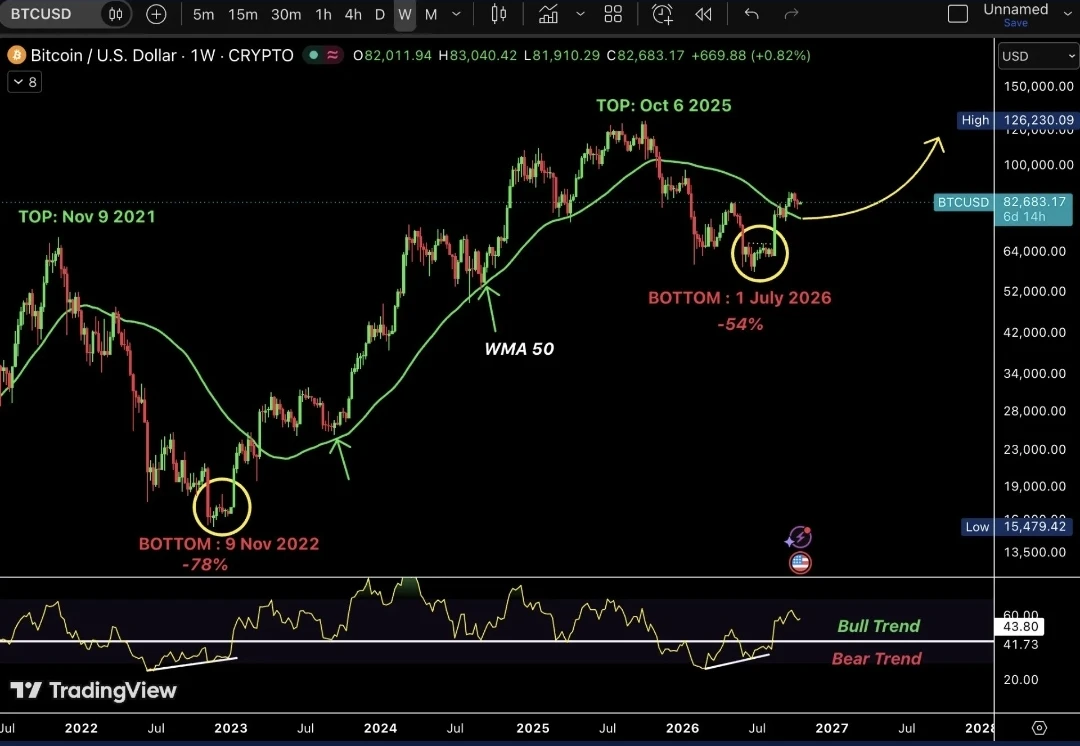Click the add symbol plus icon
The height and width of the screenshot is (746, 1080).
pos(156,14)
